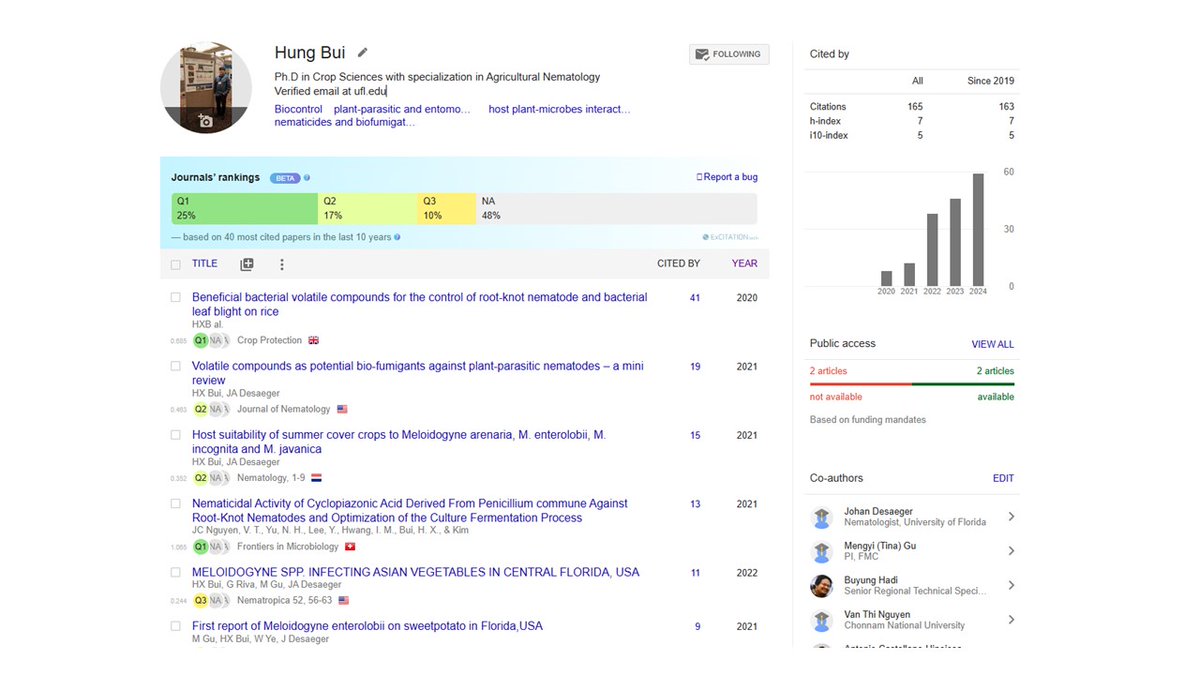The height and width of the screenshot is (675, 1200).
Task: Click EDIT next to Co-authors
Action: (1003, 478)
